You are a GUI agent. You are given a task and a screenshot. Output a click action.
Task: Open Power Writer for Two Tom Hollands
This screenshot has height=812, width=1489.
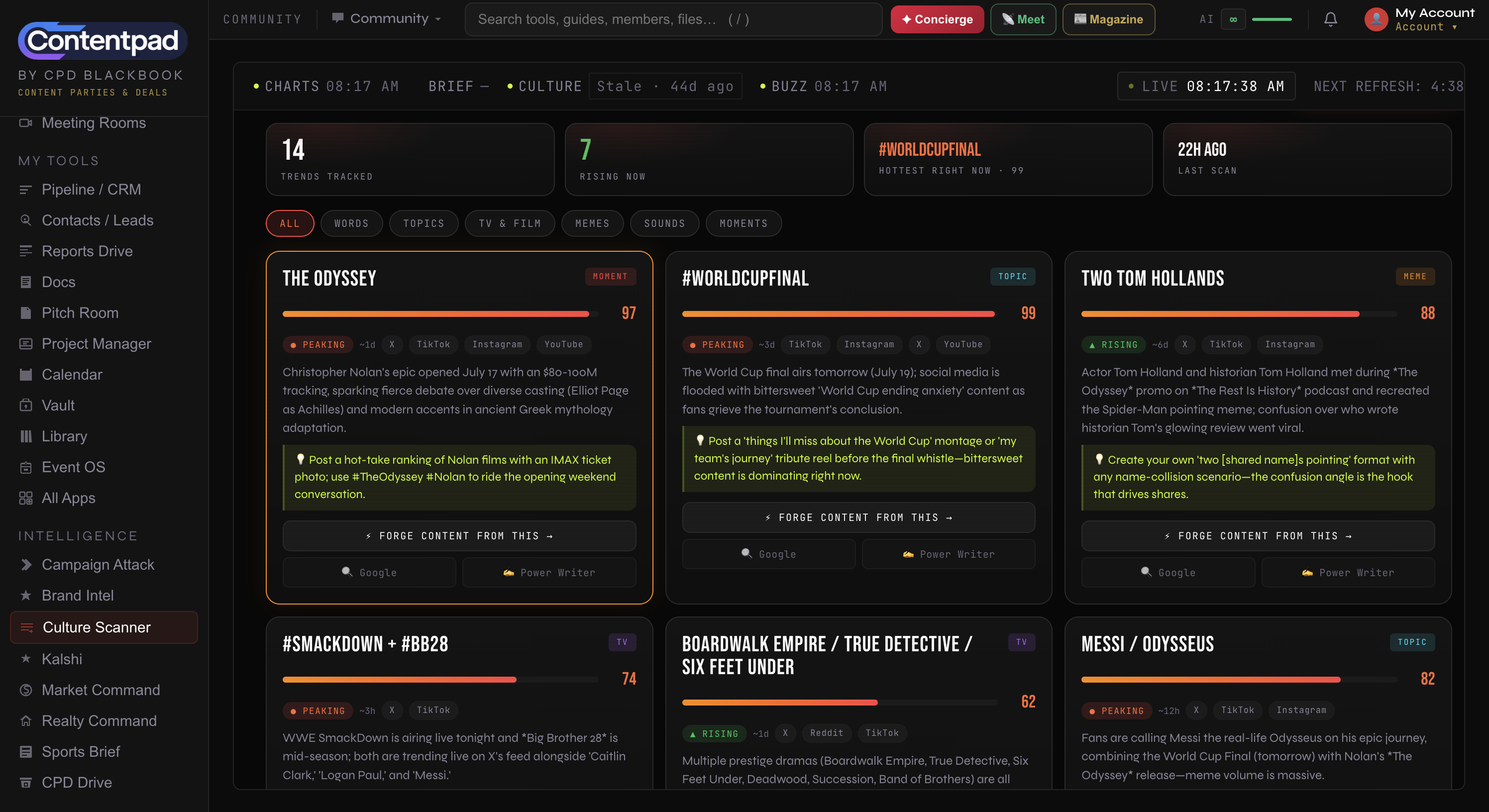click(x=1348, y=572)
